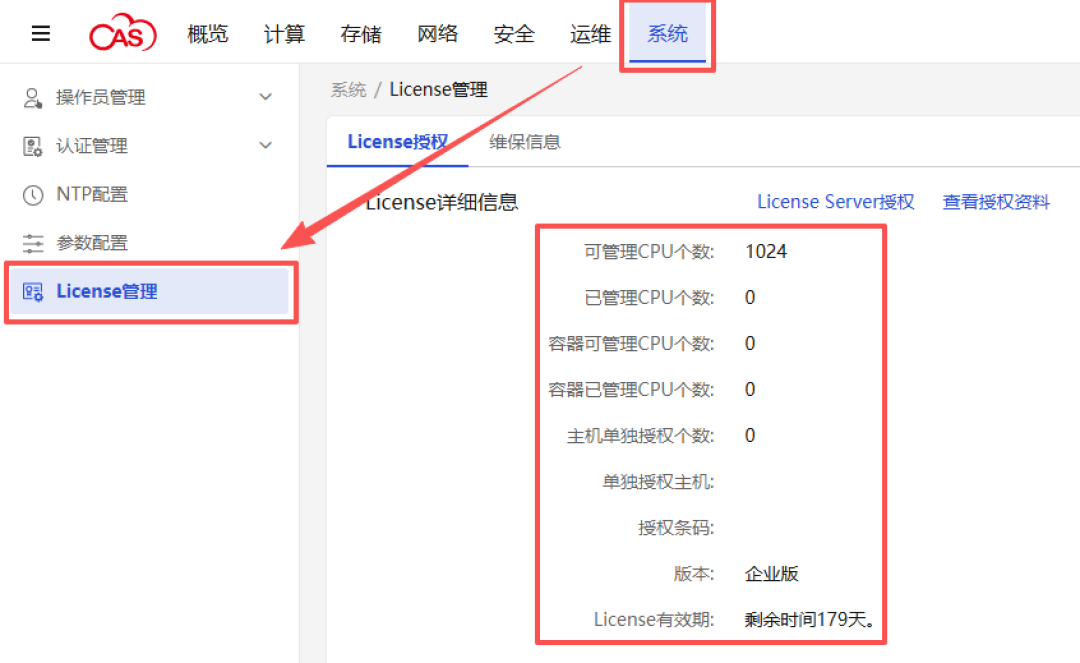The image size is (1080, 663).
Task: Switch to the 维保信息 tab
Action: 525,142
